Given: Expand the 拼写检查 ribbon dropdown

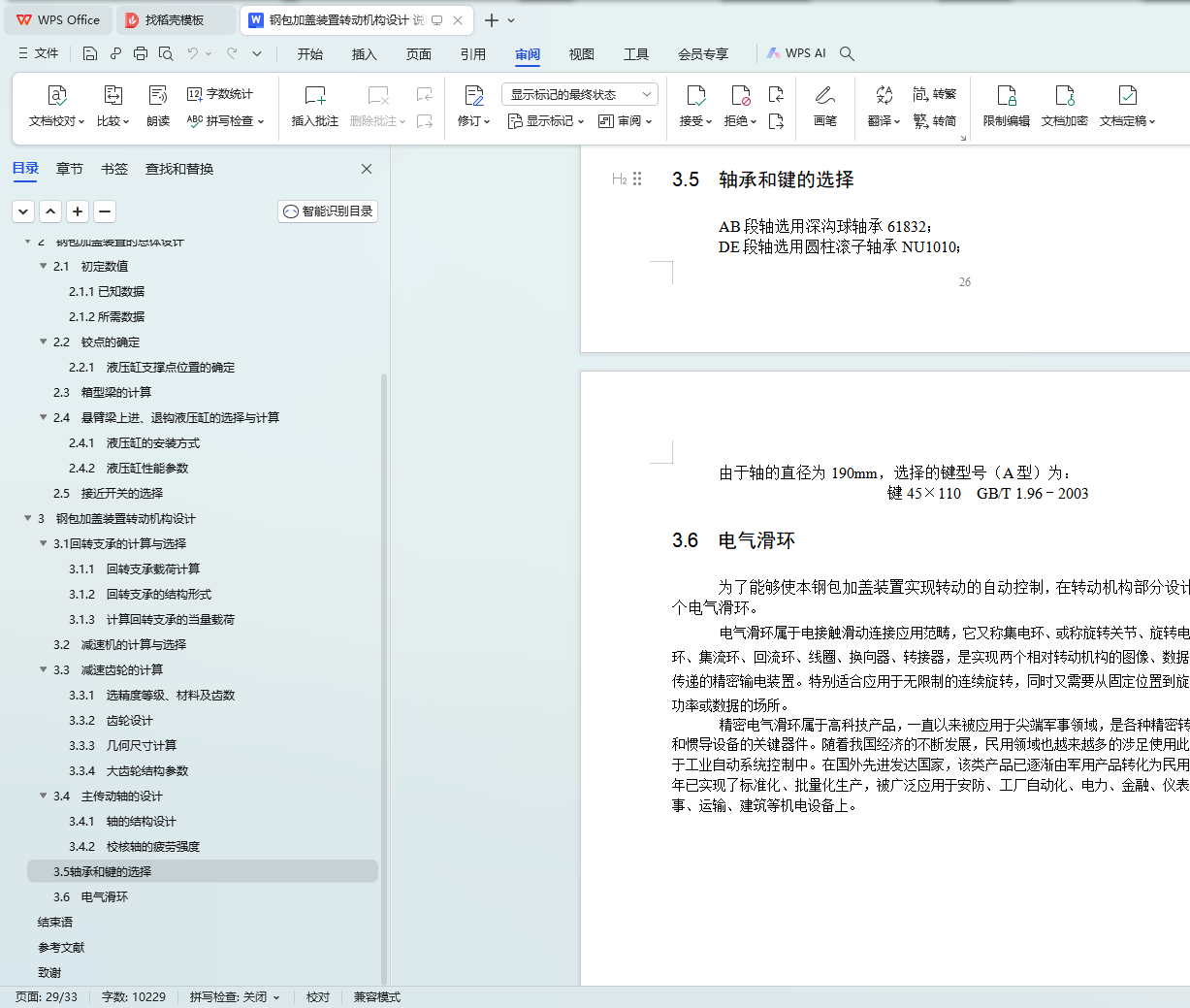Looking at the screenshot, I should [225, 121].
